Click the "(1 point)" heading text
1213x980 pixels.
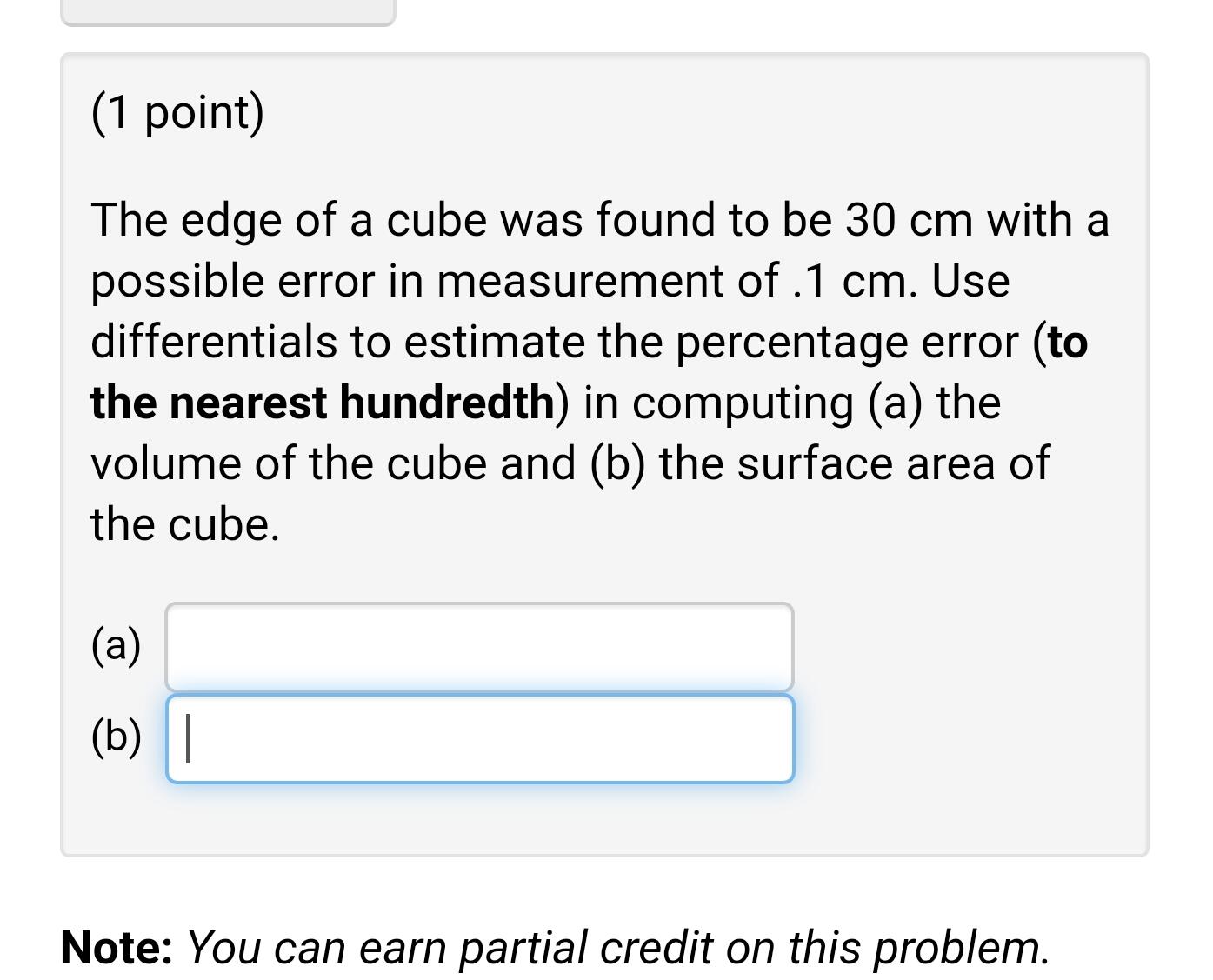(177, 112)
